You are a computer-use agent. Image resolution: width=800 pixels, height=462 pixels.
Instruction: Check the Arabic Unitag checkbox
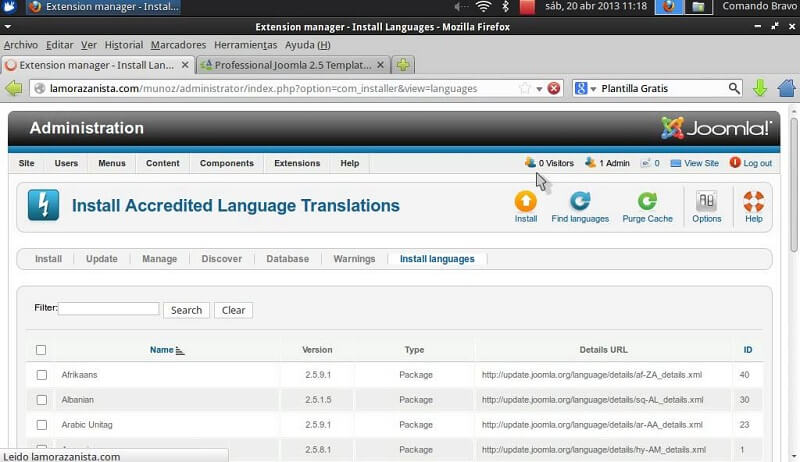[x=42, y=425]
